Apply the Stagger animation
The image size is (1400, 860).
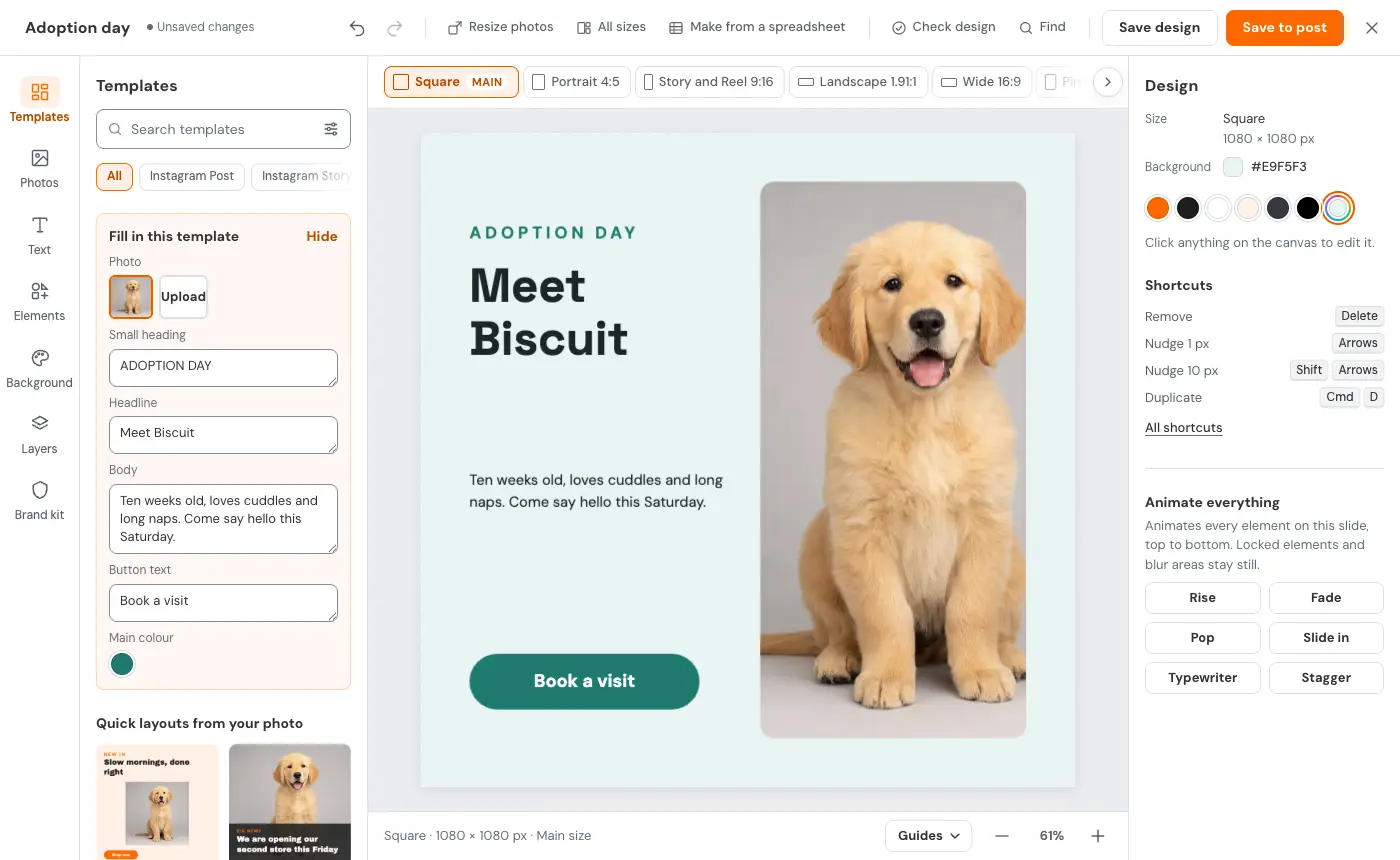1326,678
